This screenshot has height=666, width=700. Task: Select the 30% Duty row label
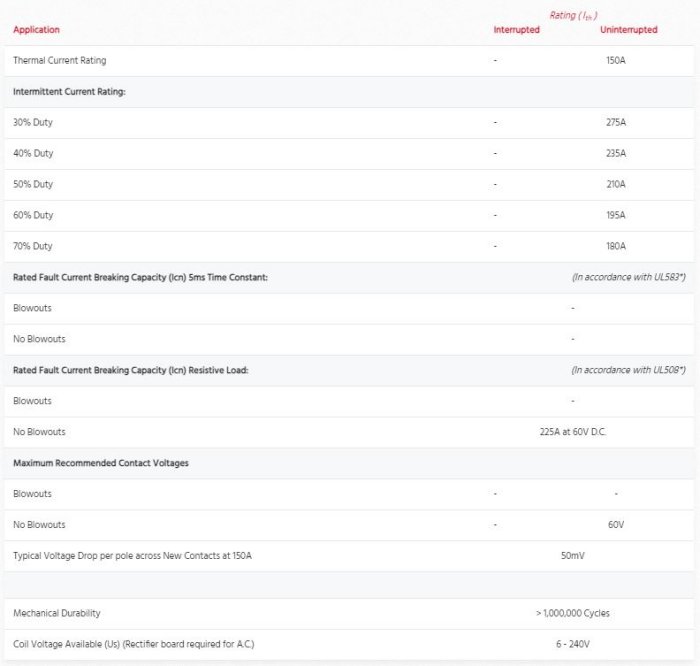click(x=33, y=123)
